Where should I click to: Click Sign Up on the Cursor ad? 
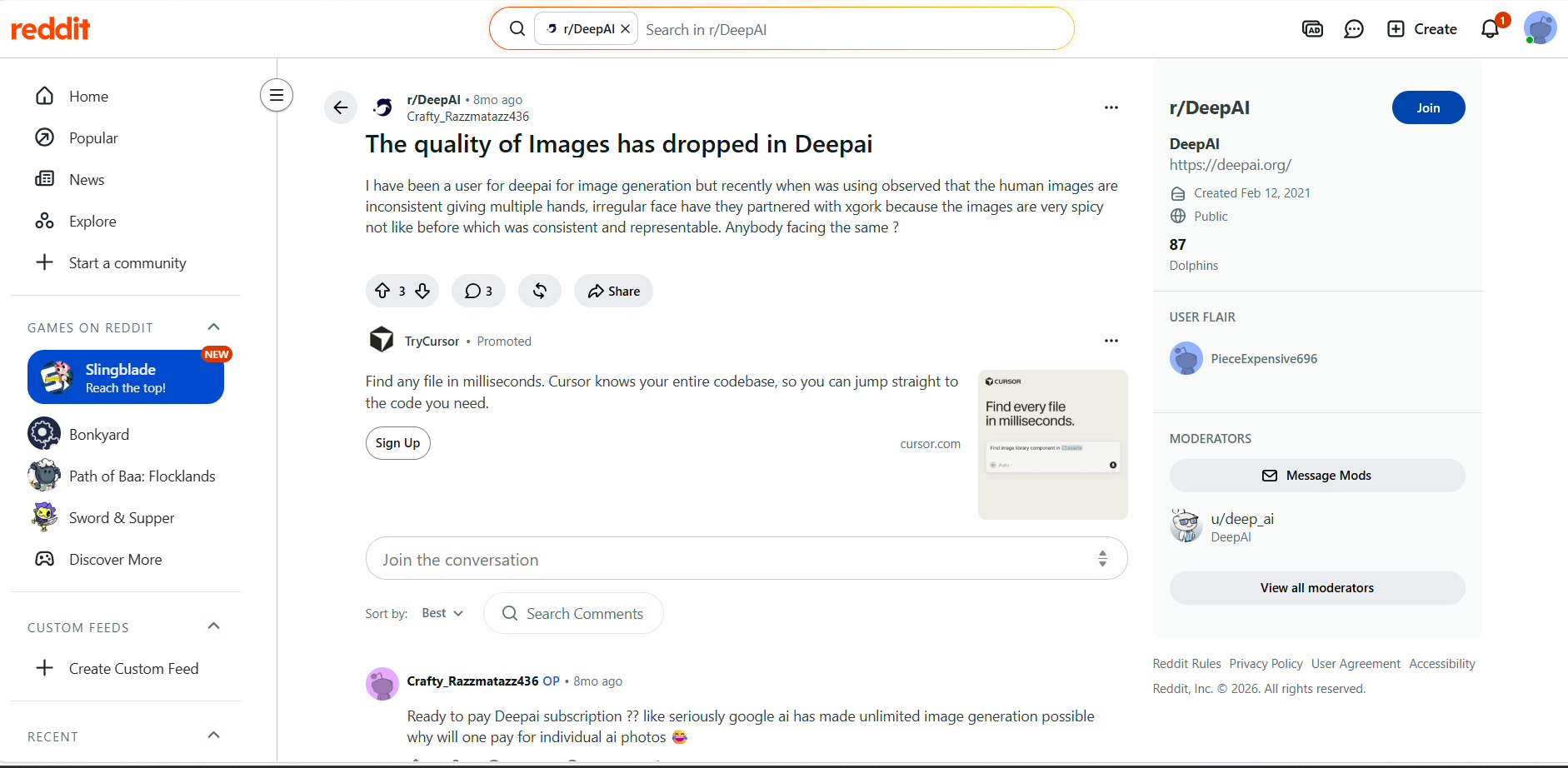click(398, 443)
